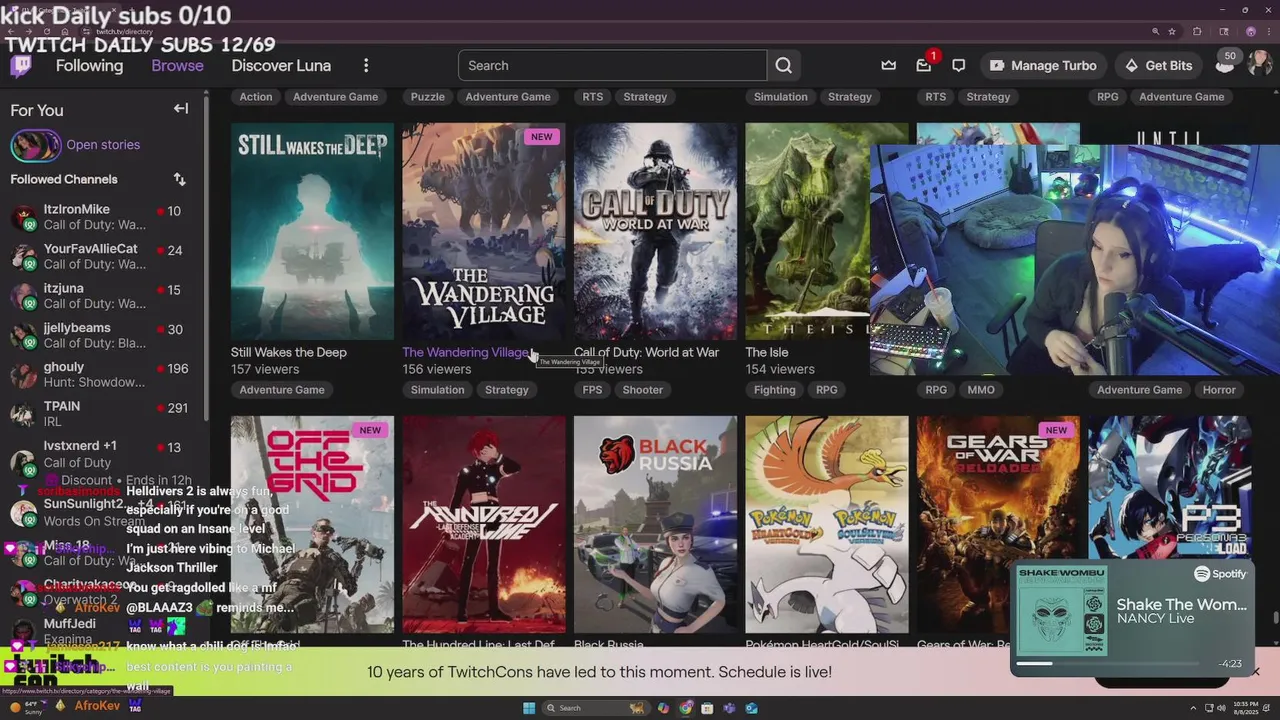Open the Call of Duty World at War cover
This screenshot has height=720, width=1280.
pos(655,232)
